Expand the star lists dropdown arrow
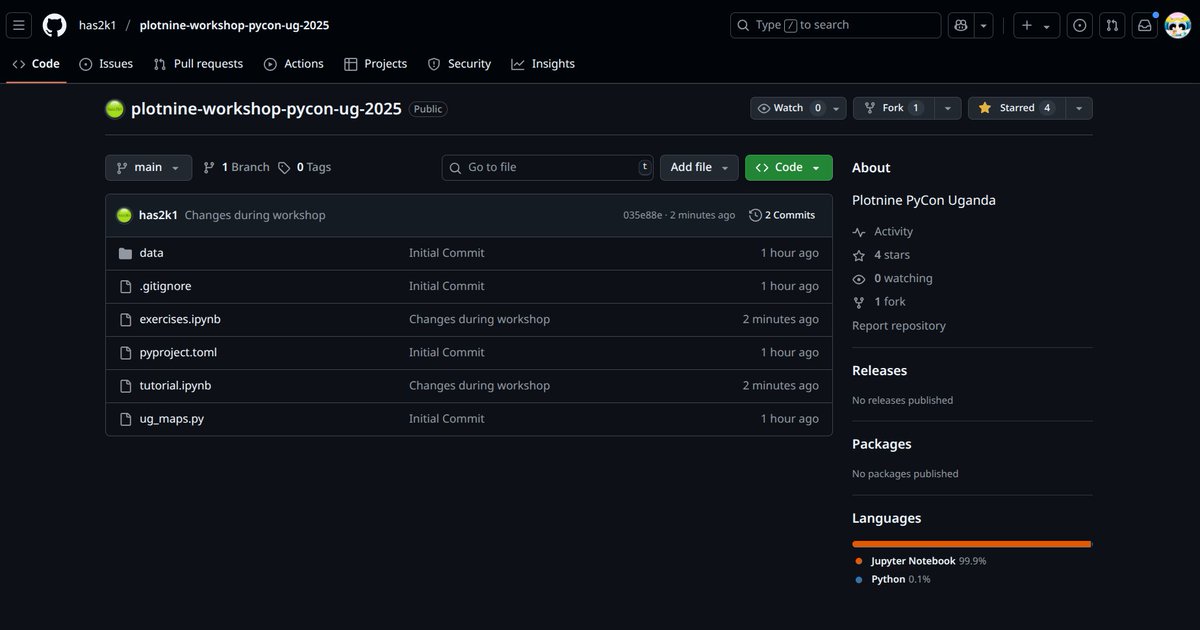This screenshot has width=1200, height=630. click(1079, 108)
